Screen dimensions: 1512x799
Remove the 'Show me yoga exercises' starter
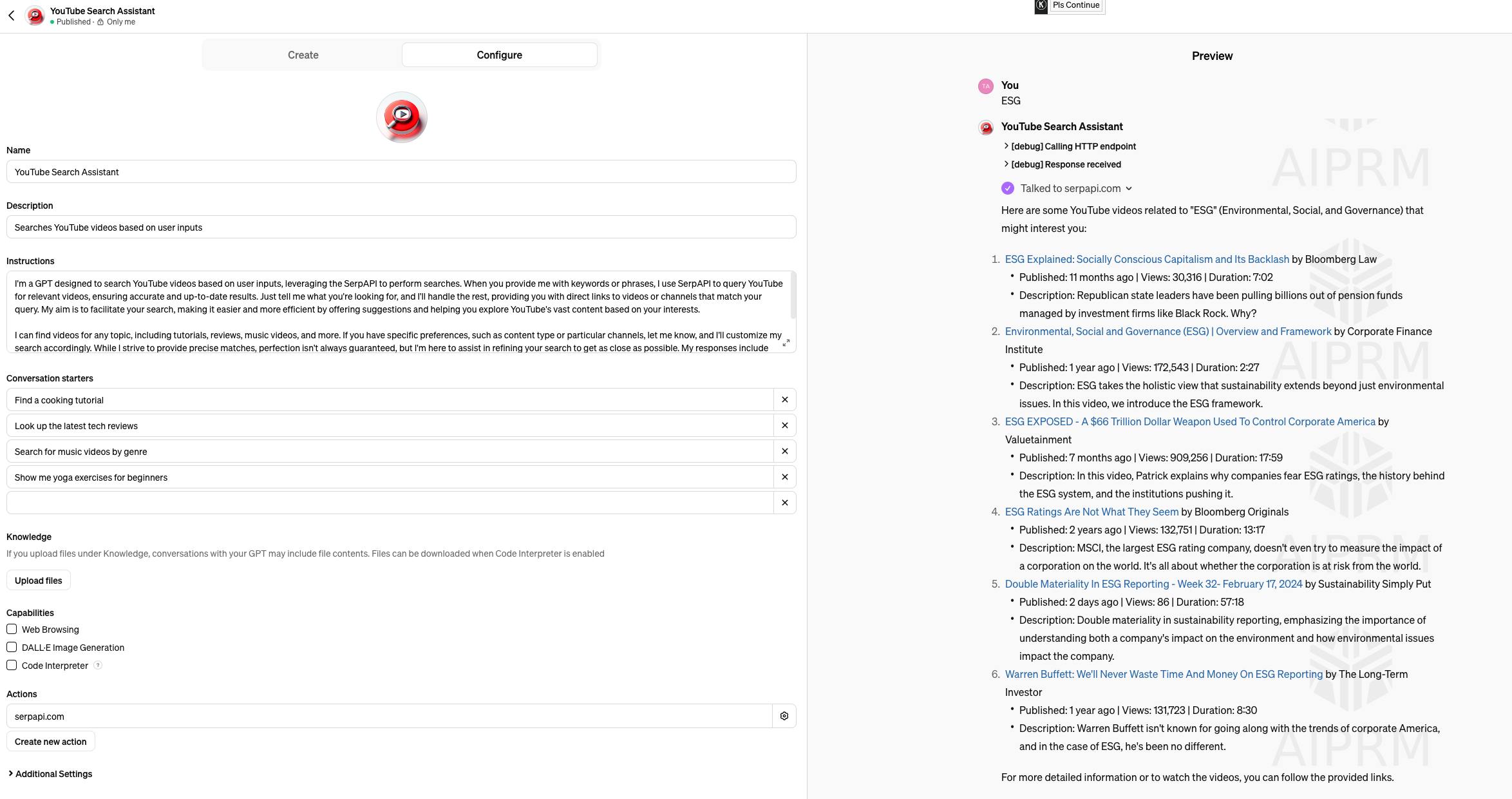pyautogui.click(x=784, y=477)
